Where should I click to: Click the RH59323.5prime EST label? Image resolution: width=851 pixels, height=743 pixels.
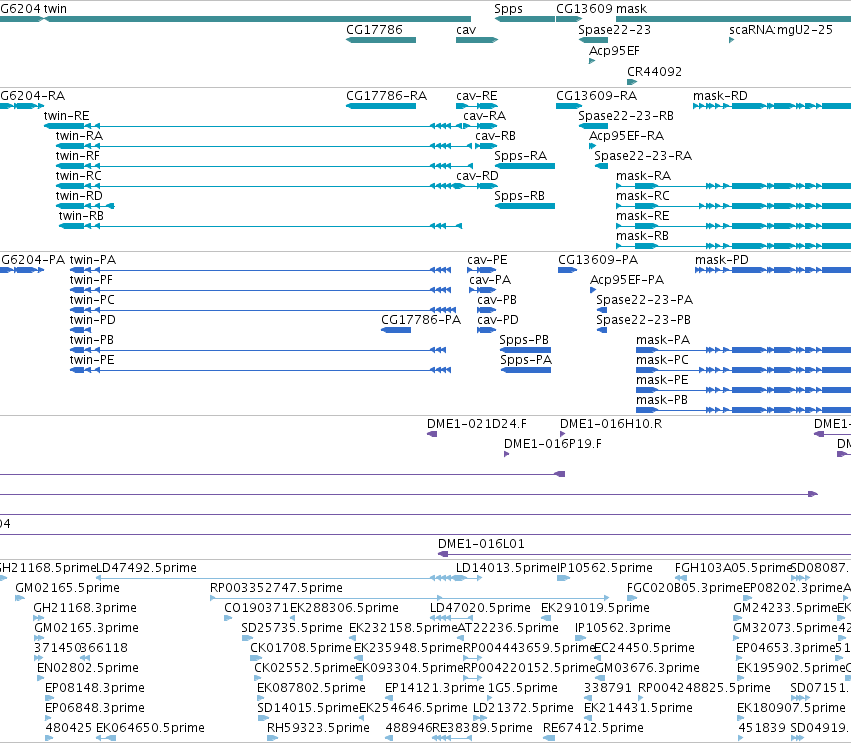point(319,728)
